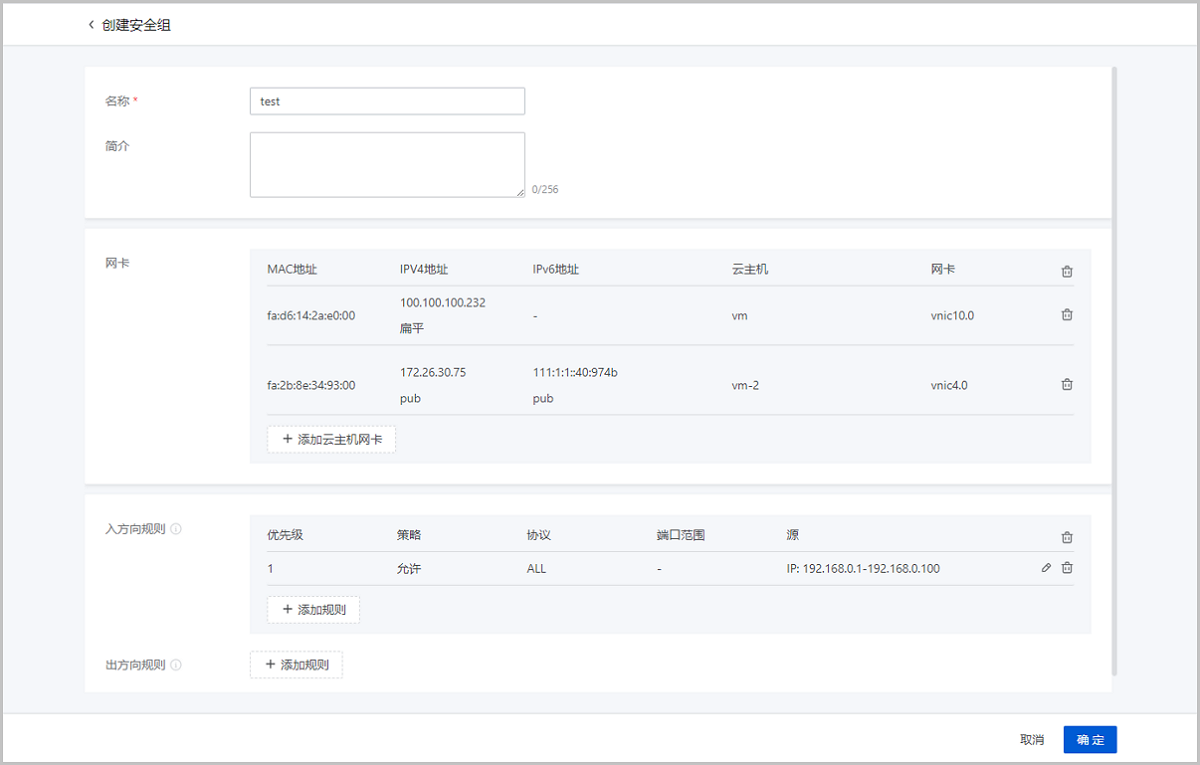Click 添加云主机网卡 button
This screenshot has width=1200, height=765.
tap(331, 439)
